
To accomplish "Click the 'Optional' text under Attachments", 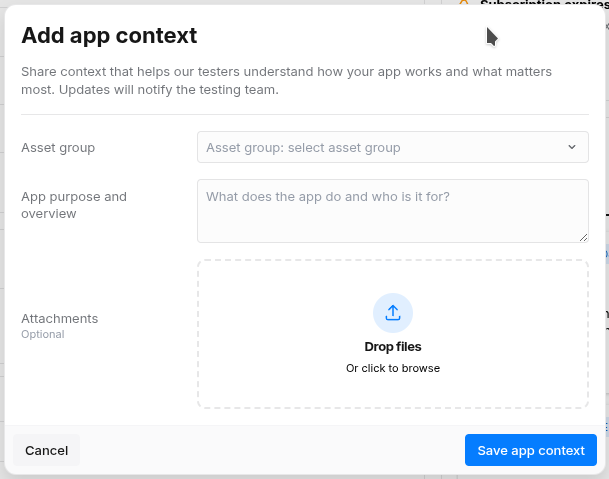I will pos(43,334).
